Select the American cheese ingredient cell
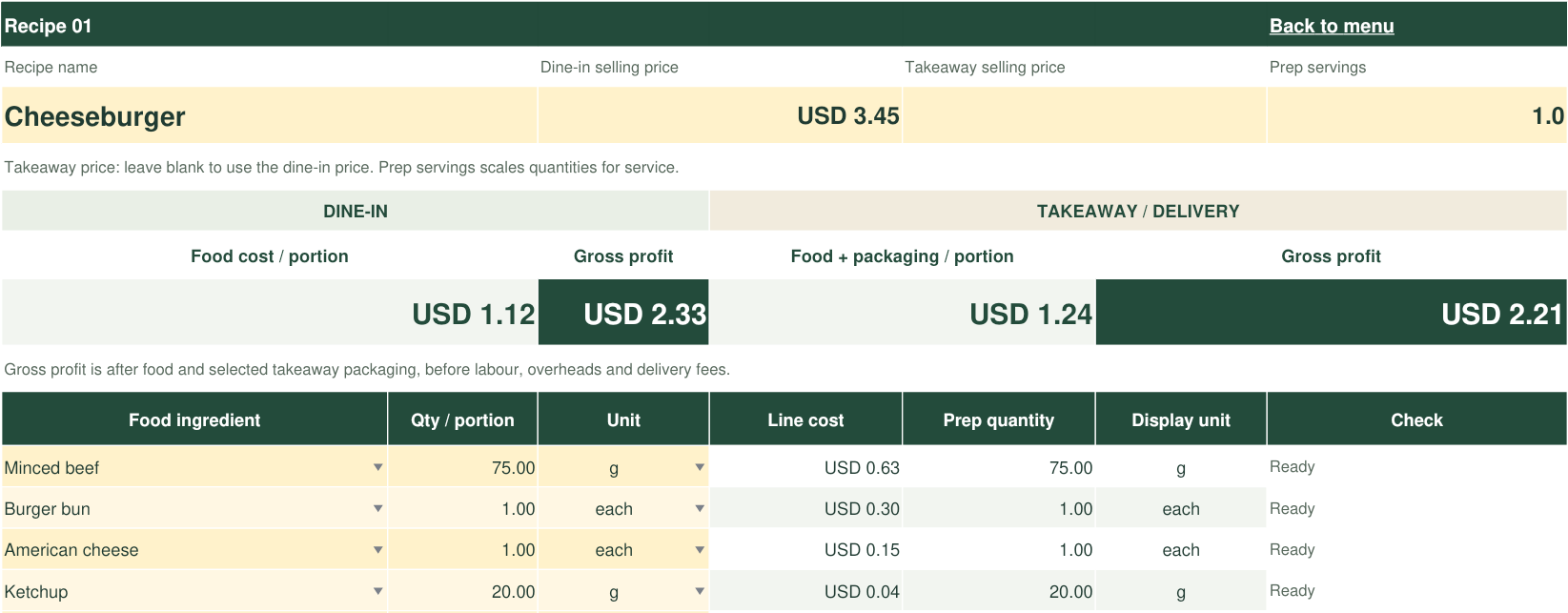The image size is (1568, 613). point(194,549)
